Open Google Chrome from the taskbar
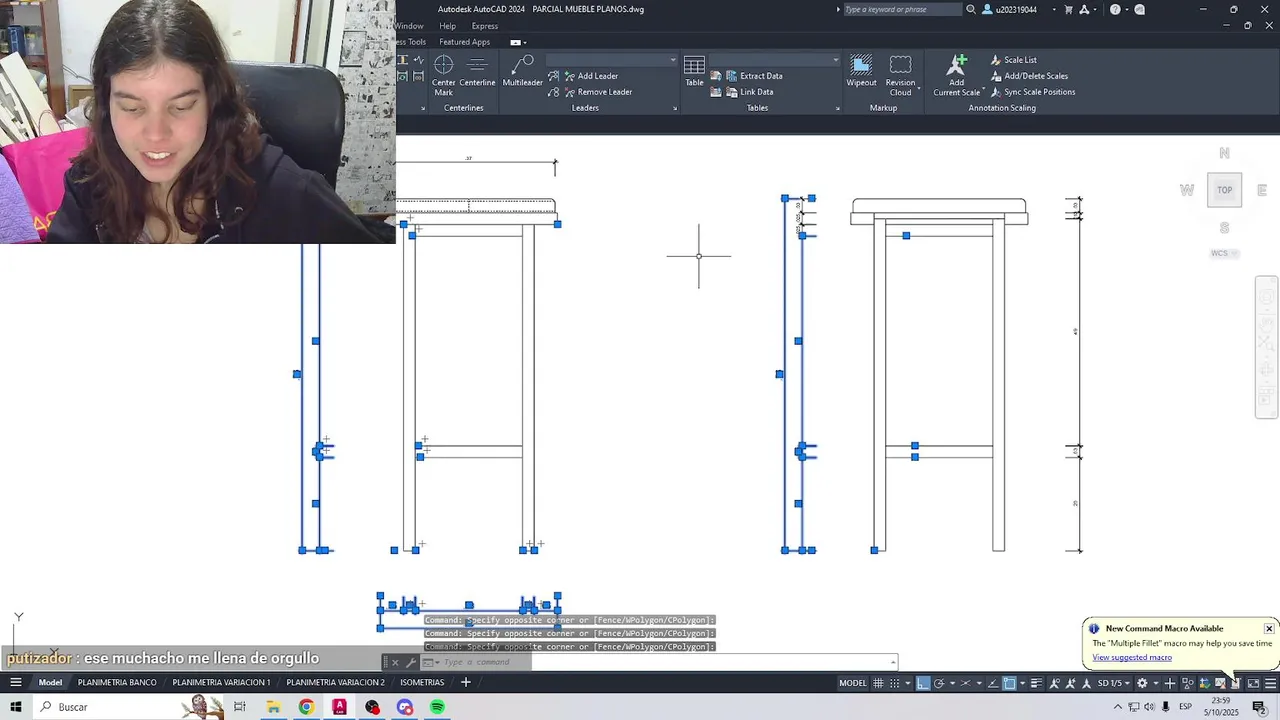 point(306,707)
